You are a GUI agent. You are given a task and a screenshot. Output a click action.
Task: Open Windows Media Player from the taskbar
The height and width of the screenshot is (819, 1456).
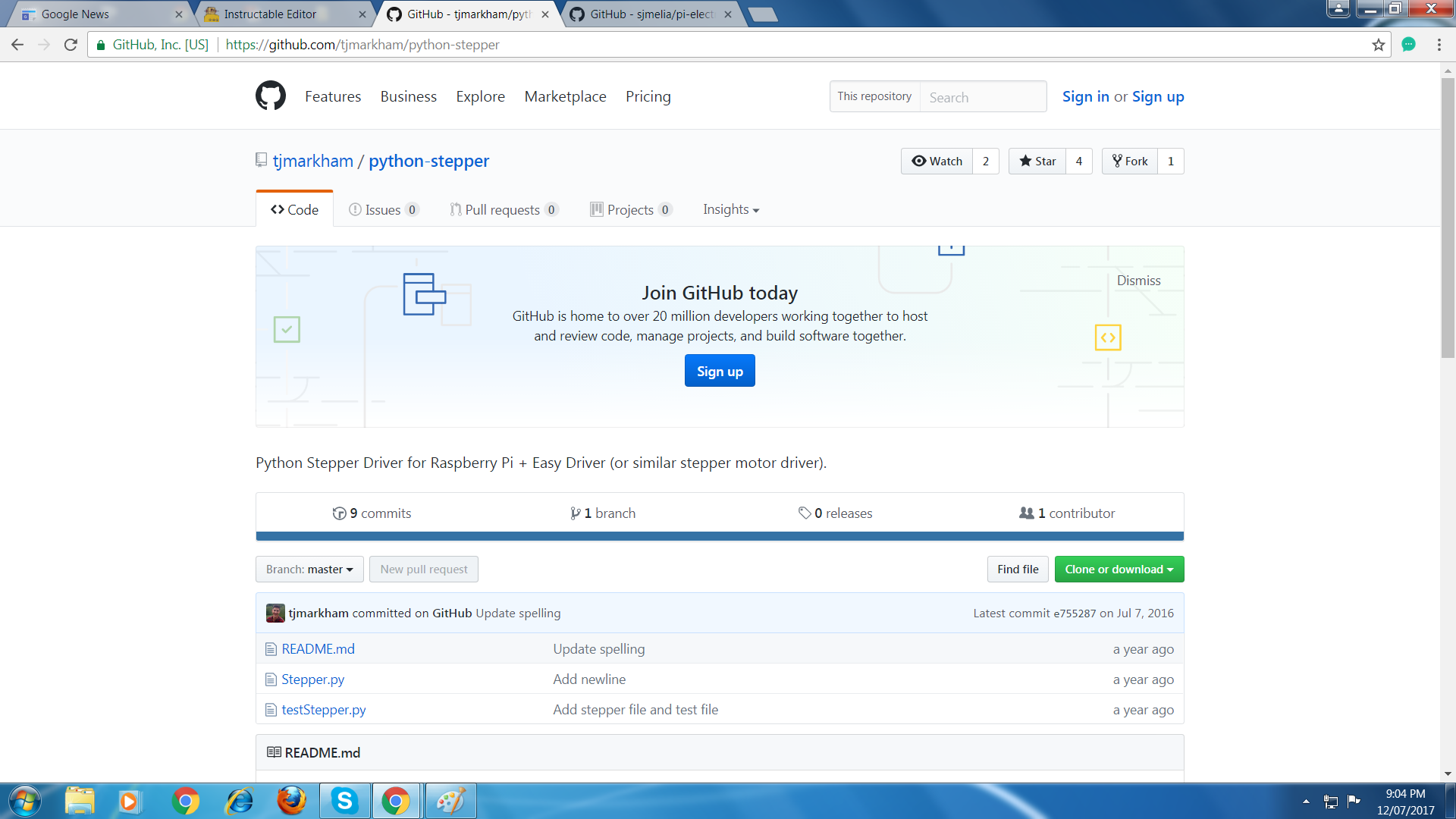(129, 801)
